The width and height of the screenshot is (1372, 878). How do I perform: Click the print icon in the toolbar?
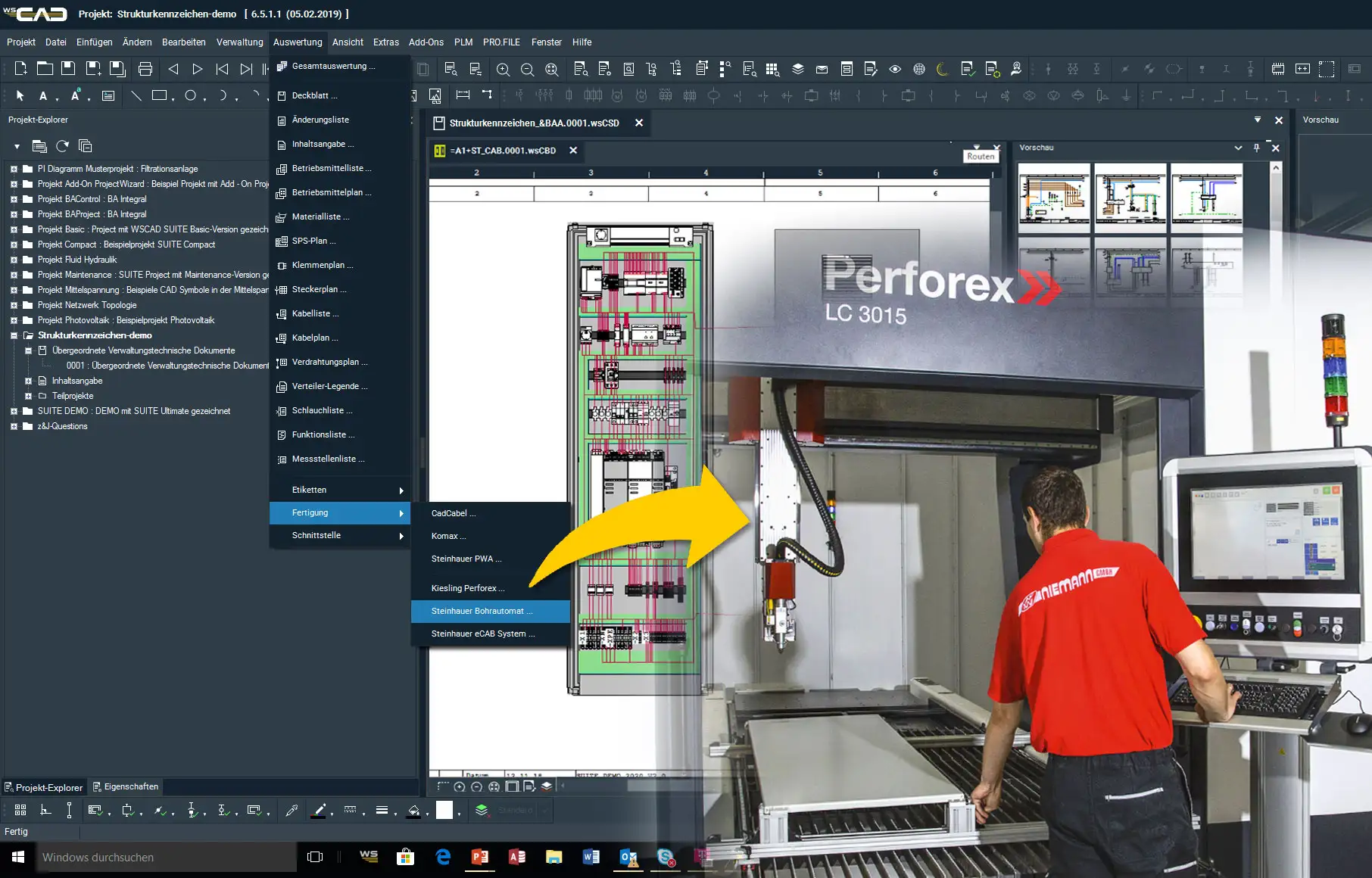pos(145,70)
